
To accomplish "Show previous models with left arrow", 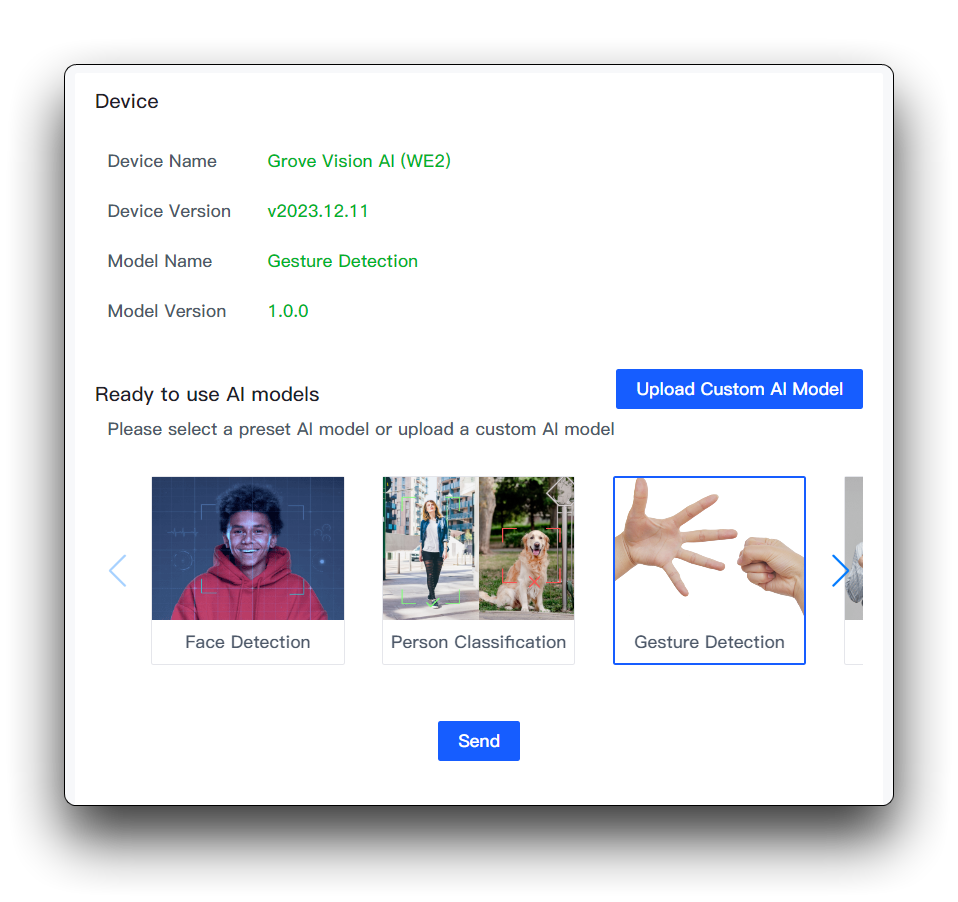I will pos(117,570).
